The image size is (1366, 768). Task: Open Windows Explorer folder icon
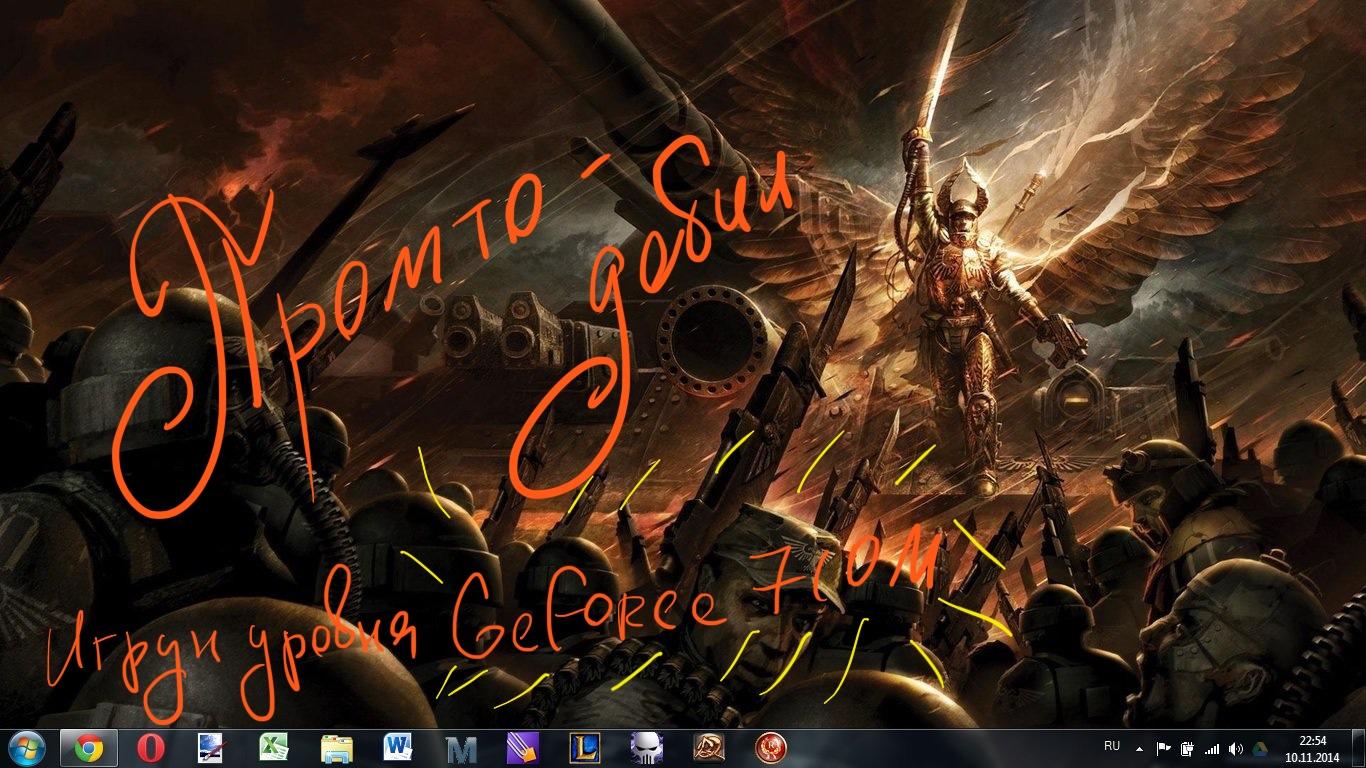tap(336, 748)
